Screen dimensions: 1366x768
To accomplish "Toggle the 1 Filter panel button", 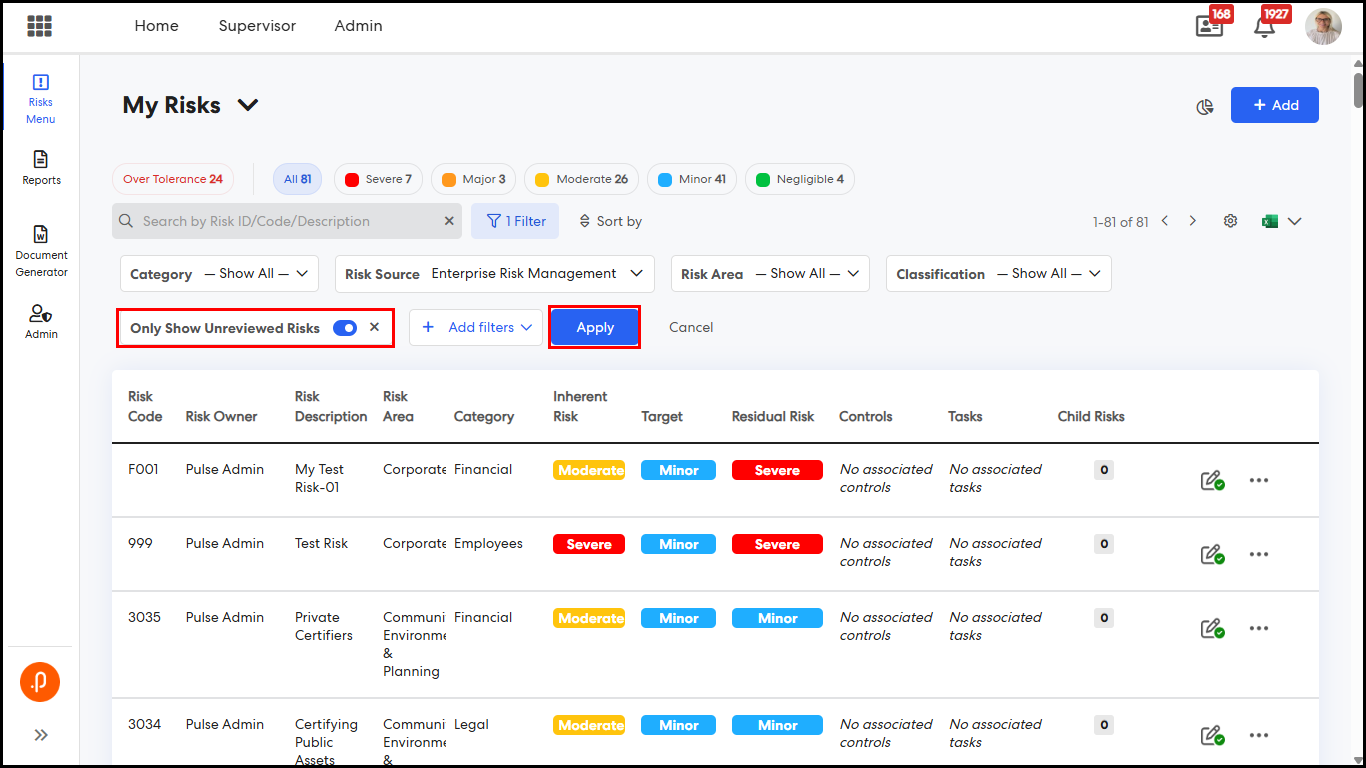I will click(516, 221).
